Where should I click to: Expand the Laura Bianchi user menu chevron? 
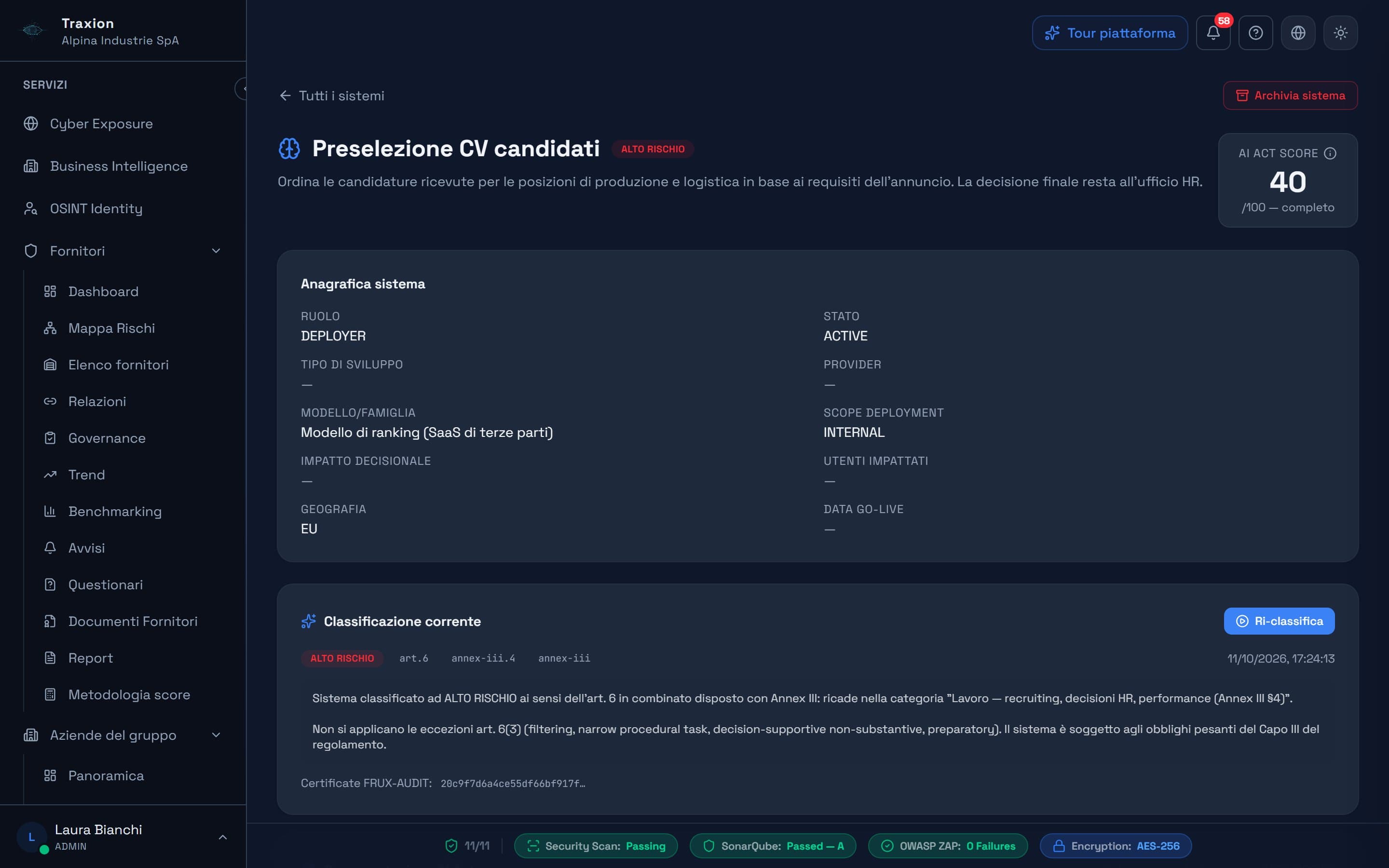point(223,837)
